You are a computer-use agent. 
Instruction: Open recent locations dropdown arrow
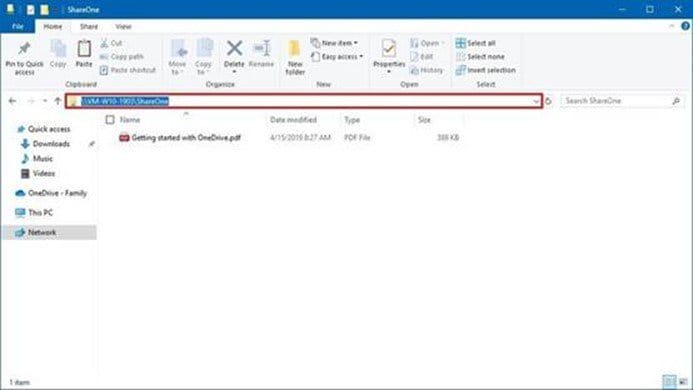(45, 101)
